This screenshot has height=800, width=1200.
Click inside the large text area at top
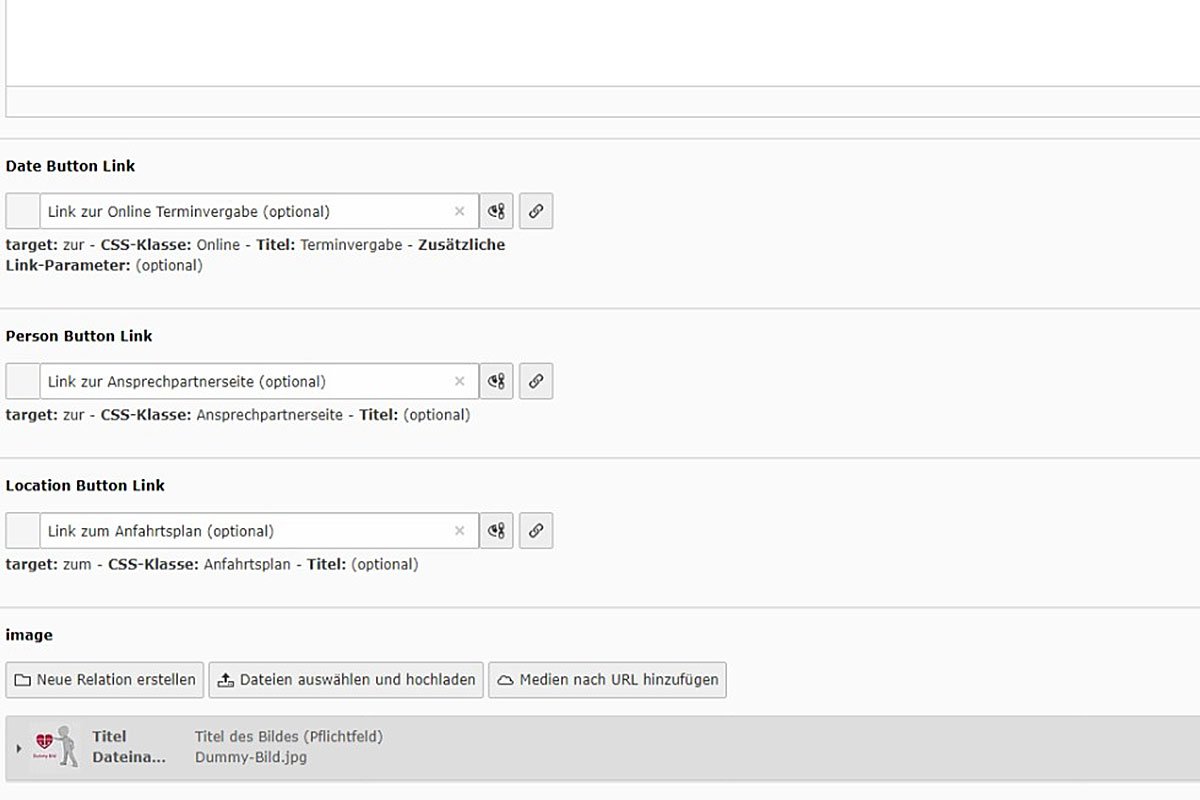coord(600,40)
